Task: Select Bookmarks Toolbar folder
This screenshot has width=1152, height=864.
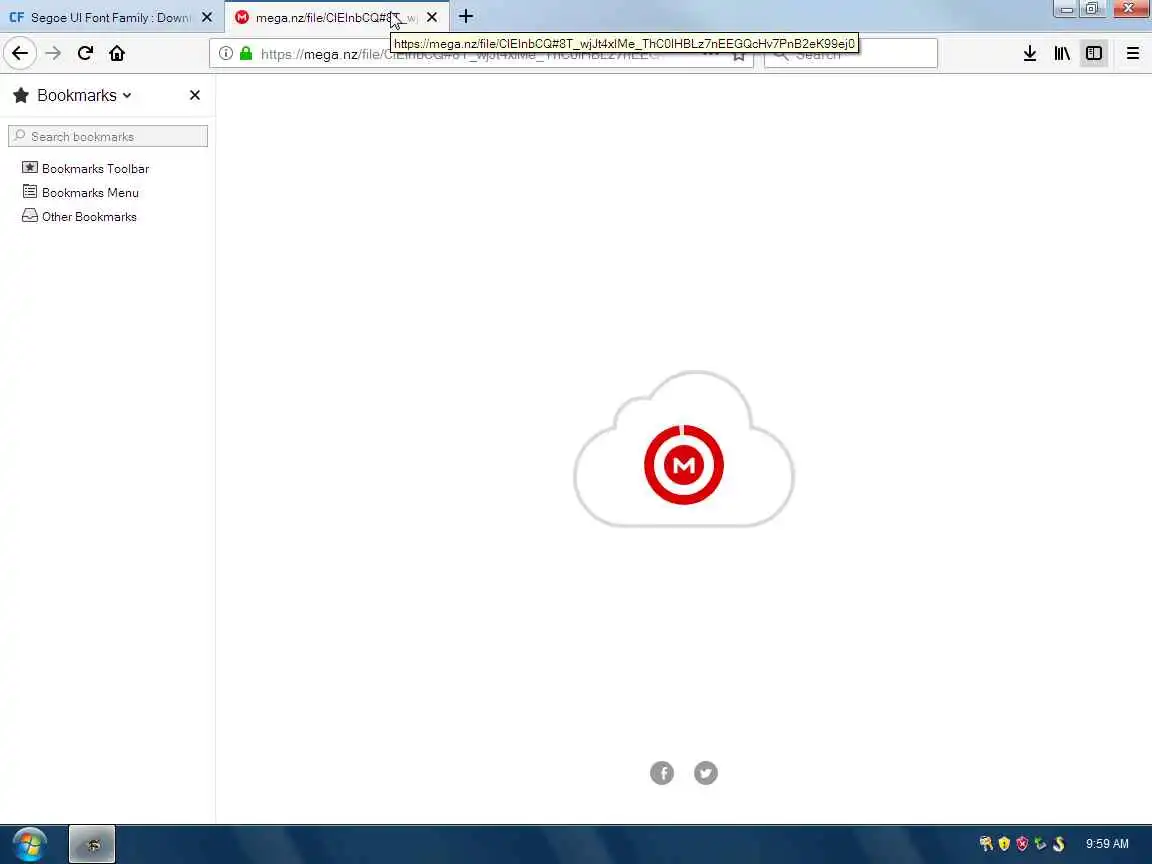Action: coord(96,168)
